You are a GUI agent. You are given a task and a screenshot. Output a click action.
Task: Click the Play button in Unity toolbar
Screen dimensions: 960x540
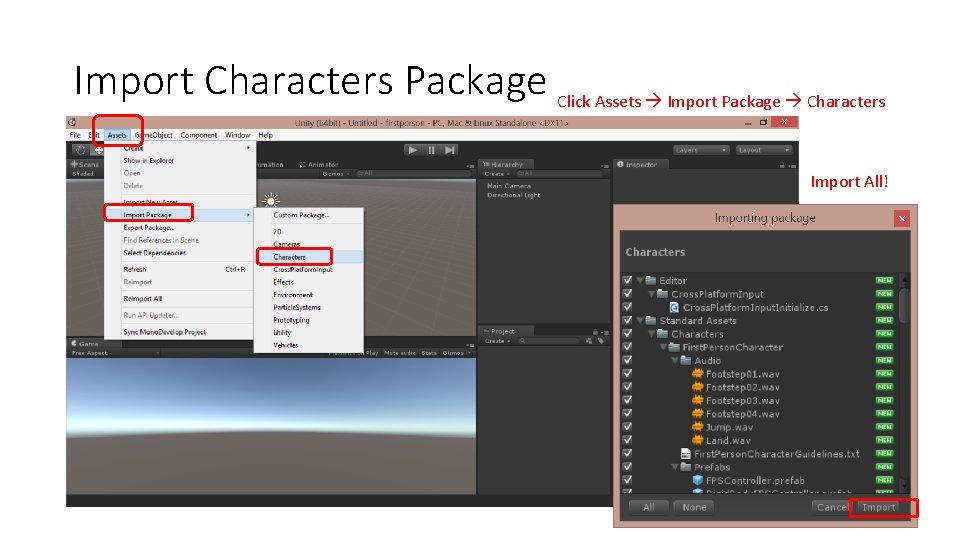[x=413, y=150]
